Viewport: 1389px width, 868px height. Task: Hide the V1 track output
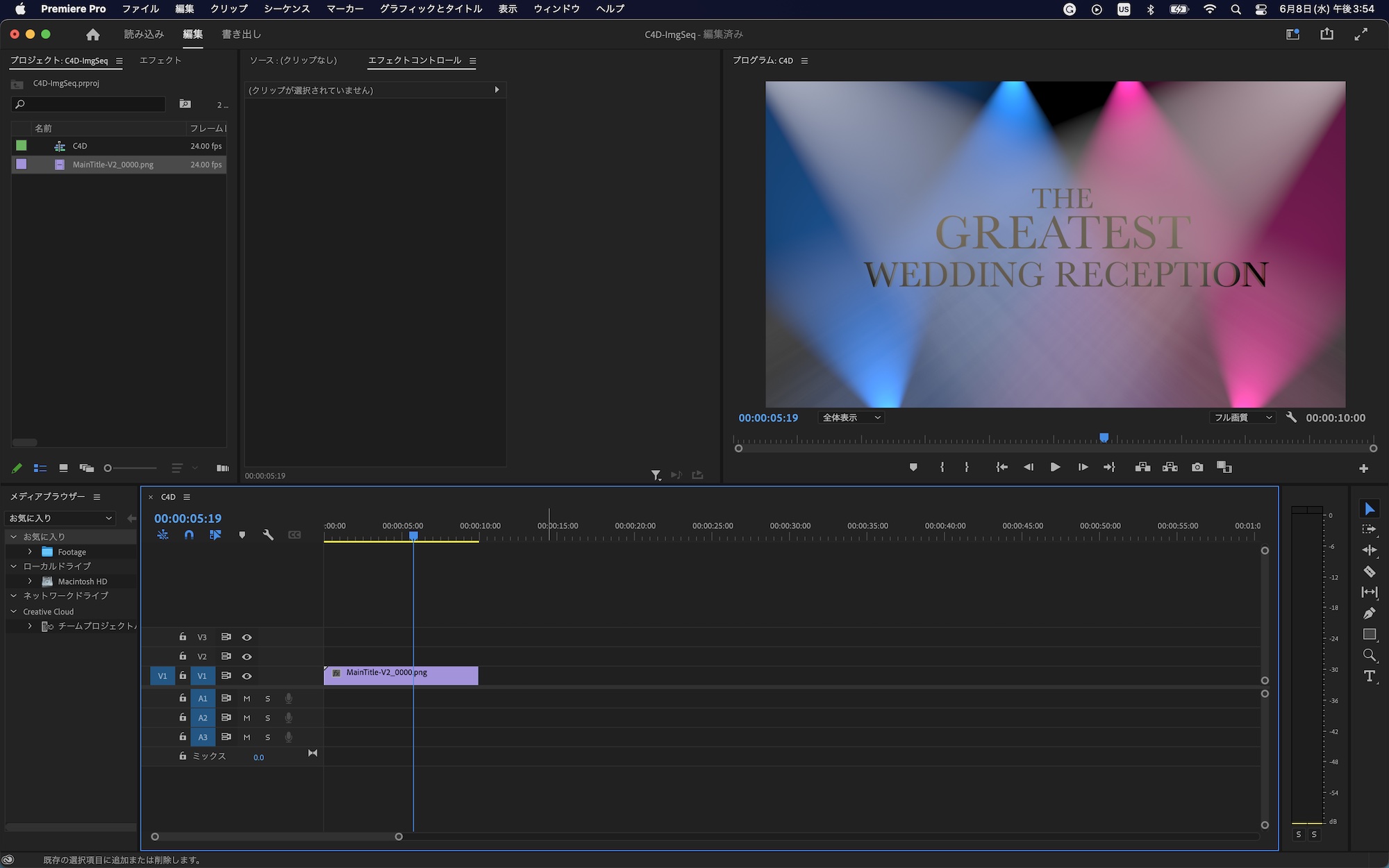pyautogui.click(x=247, y=676)
